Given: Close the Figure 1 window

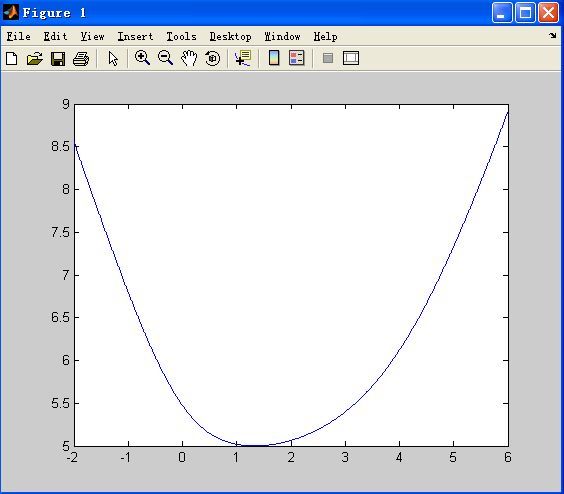Looking at the screenshot, I should (548, 13).
